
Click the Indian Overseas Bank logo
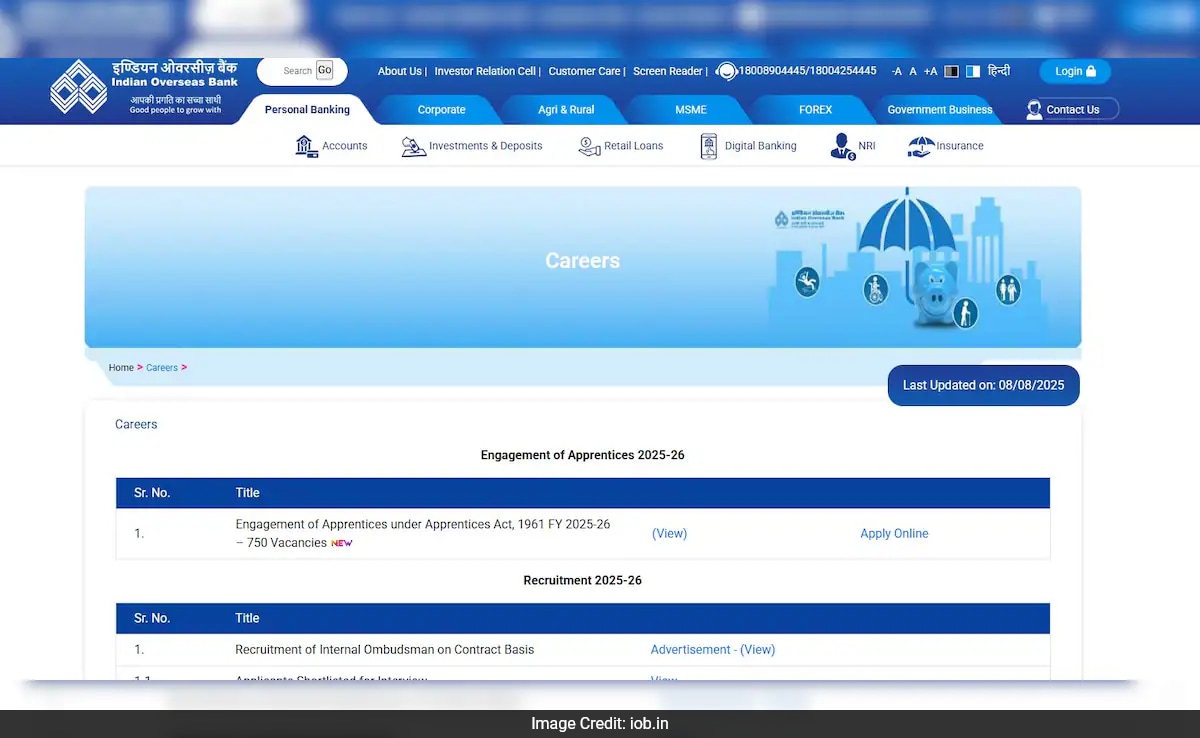[80, 87]
